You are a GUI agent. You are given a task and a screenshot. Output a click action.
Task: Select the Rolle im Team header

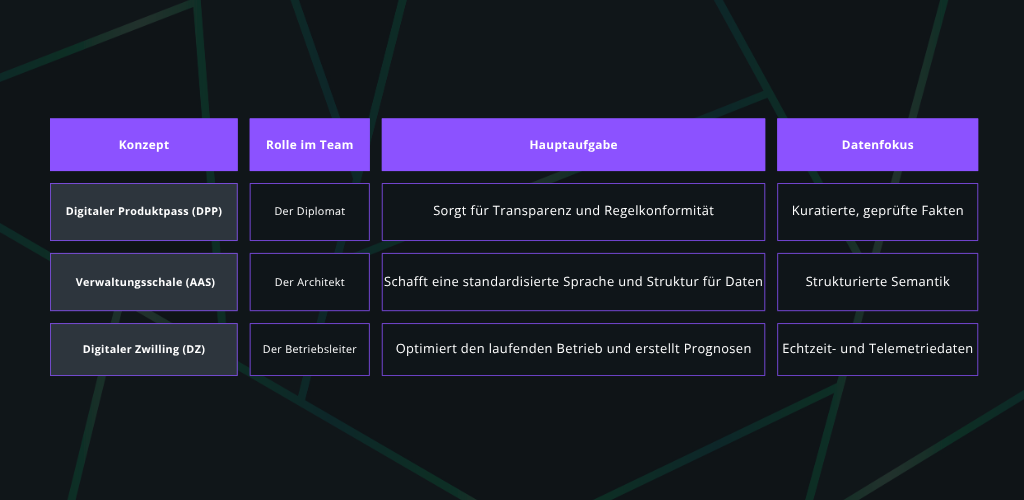[x=309, y=145]
